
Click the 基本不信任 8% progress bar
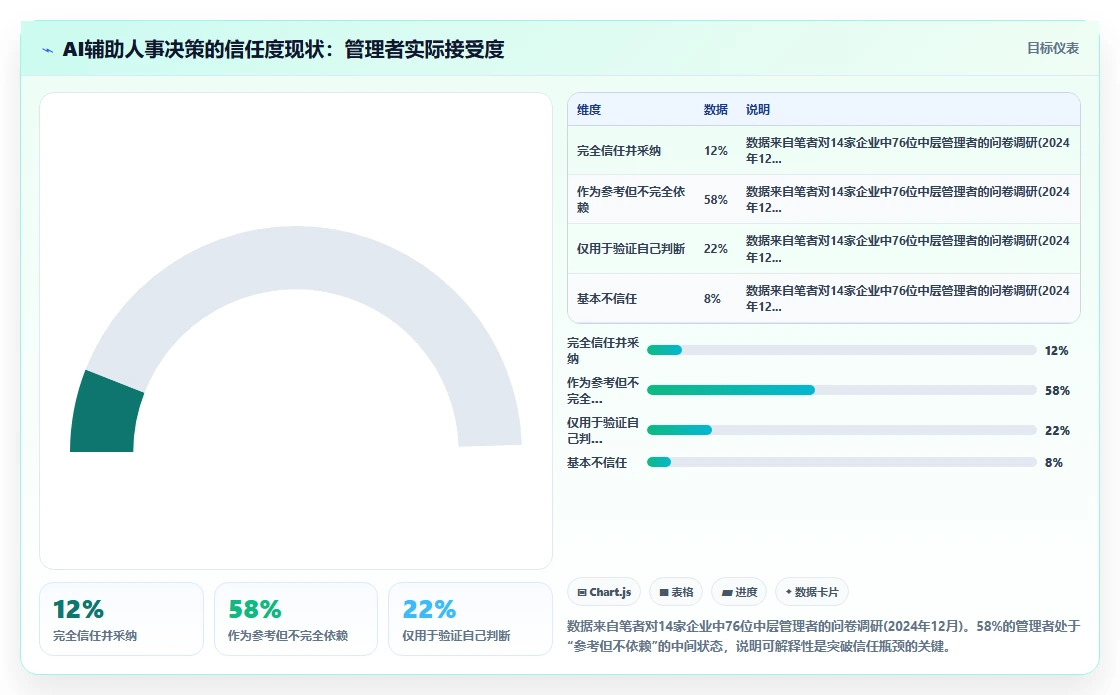coord(841,462)
